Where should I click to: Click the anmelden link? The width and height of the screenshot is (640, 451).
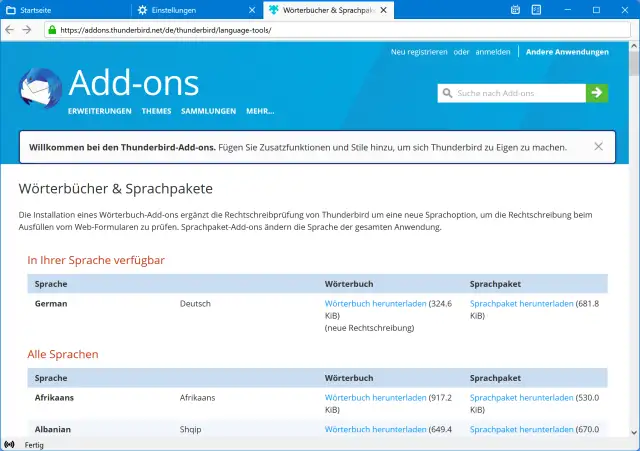493,52
